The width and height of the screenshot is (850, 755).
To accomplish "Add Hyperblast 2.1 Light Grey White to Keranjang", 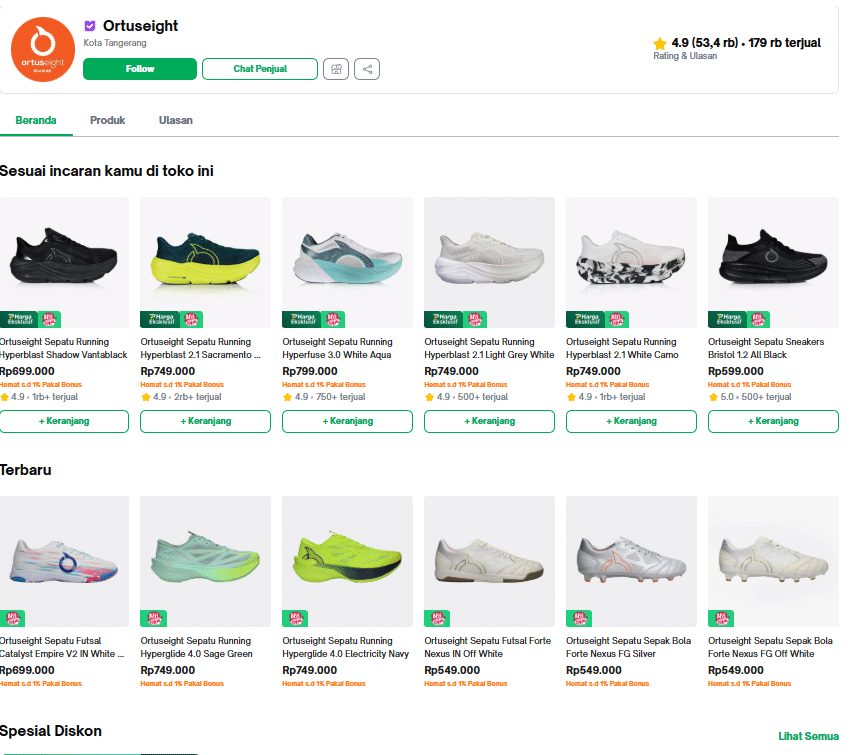I will point(490,421).
